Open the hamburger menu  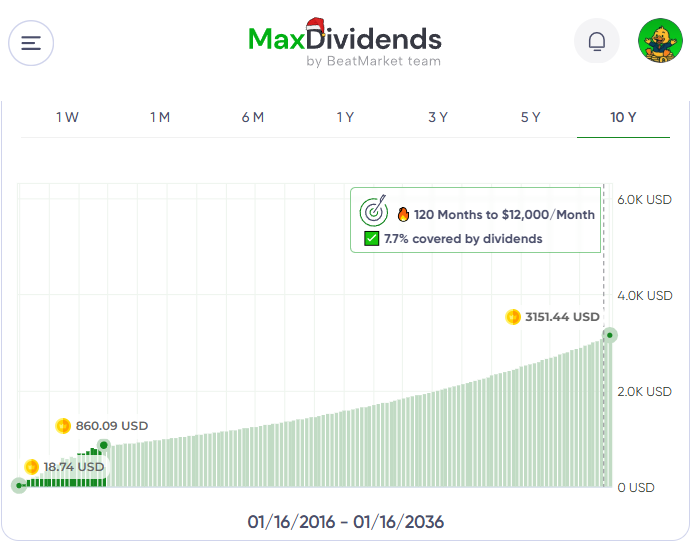(31, 43)
